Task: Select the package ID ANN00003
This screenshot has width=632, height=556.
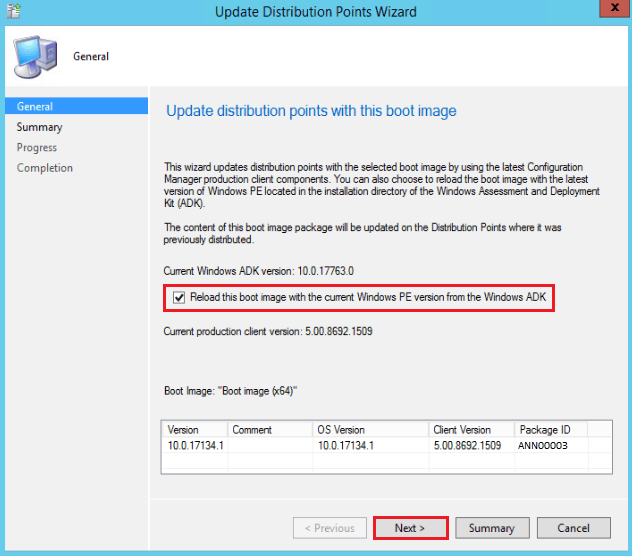Action: coord(543,446)
